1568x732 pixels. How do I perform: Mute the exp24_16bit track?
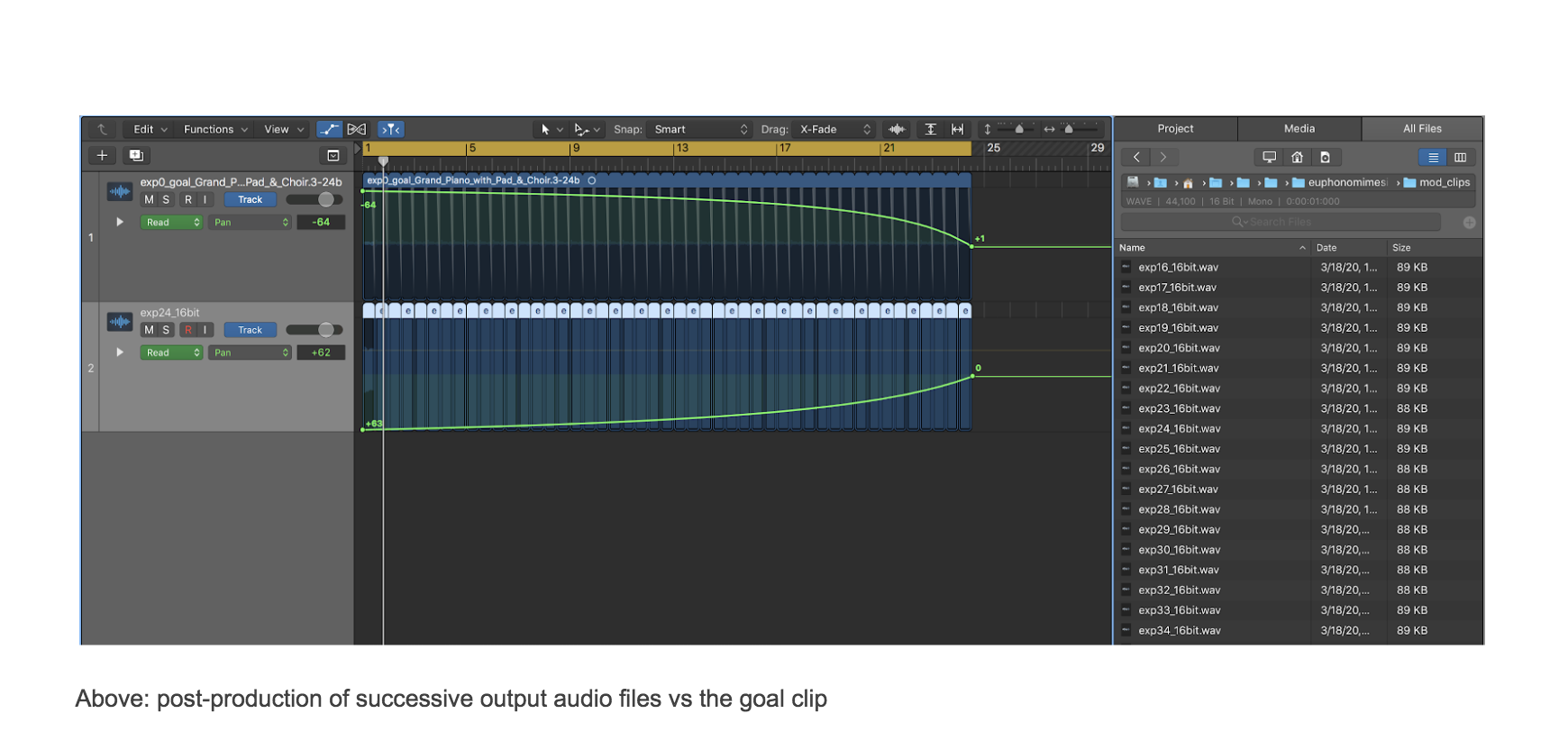coord(149,330)
